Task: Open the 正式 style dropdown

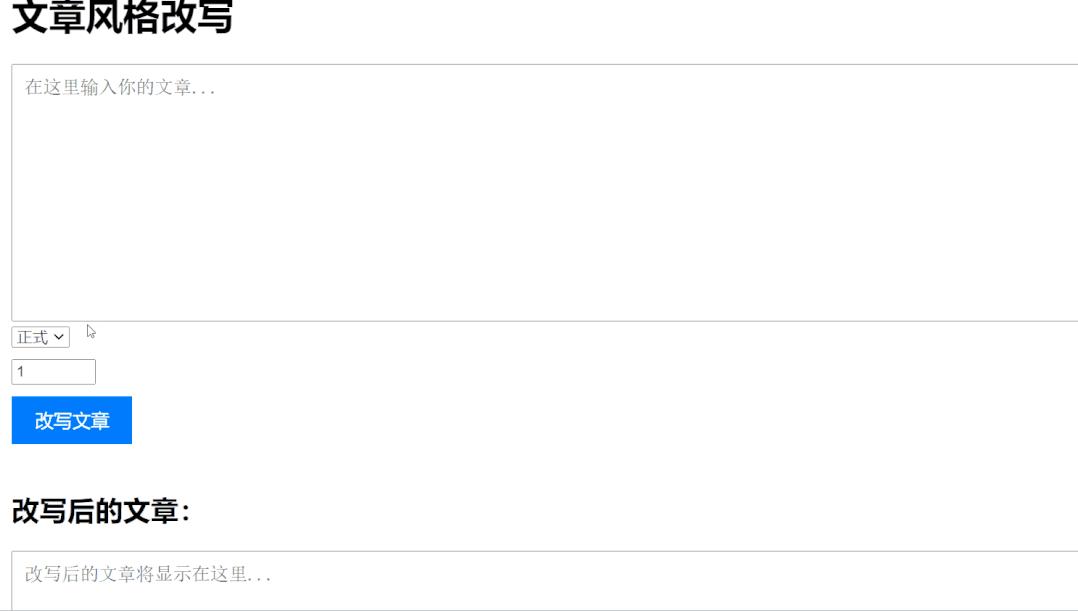Action: [41, 338]
